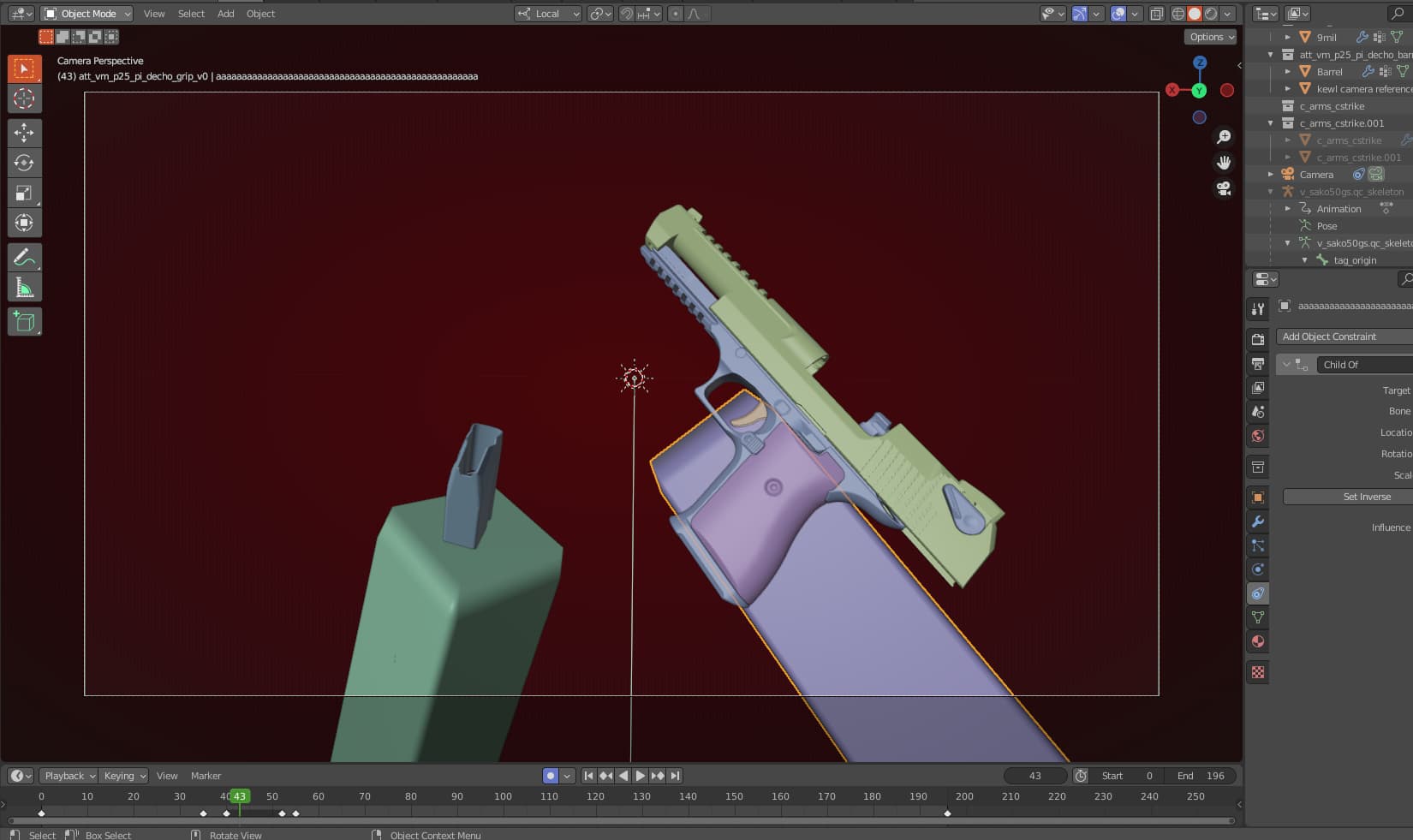Open the Modifier Properties wrench tab
This screenshot has width=1413, height=840.
1258,521
